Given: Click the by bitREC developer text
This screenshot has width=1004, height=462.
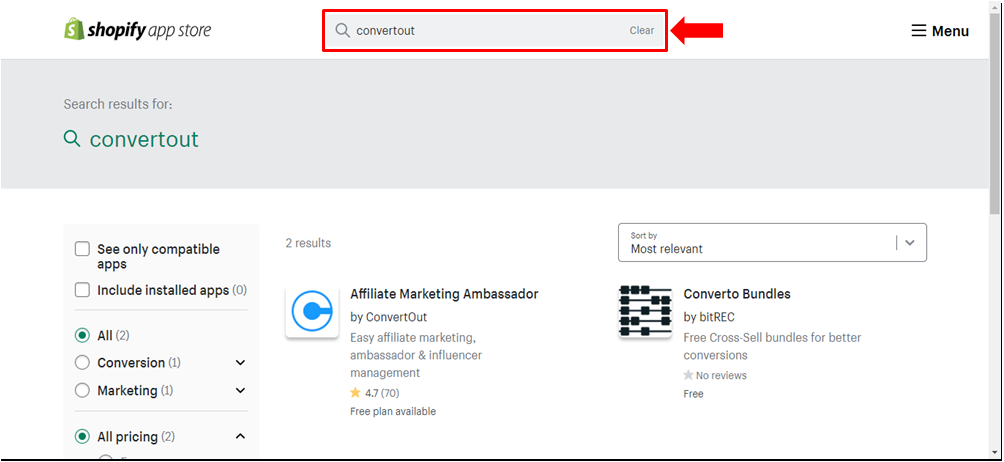Looking at the screenshot, I should pyautogui.click(x=709, y=317).
